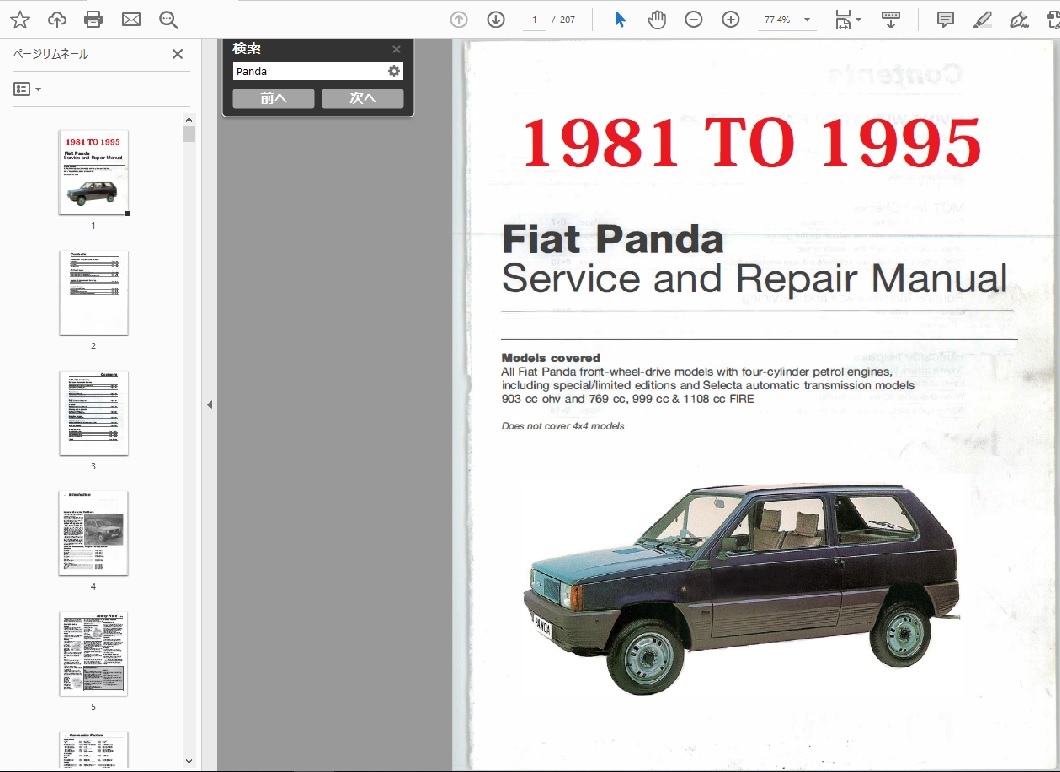The height and width of the screenshot is (772, 1060).
Task: Open search settings gear
Action: point(394,71)
